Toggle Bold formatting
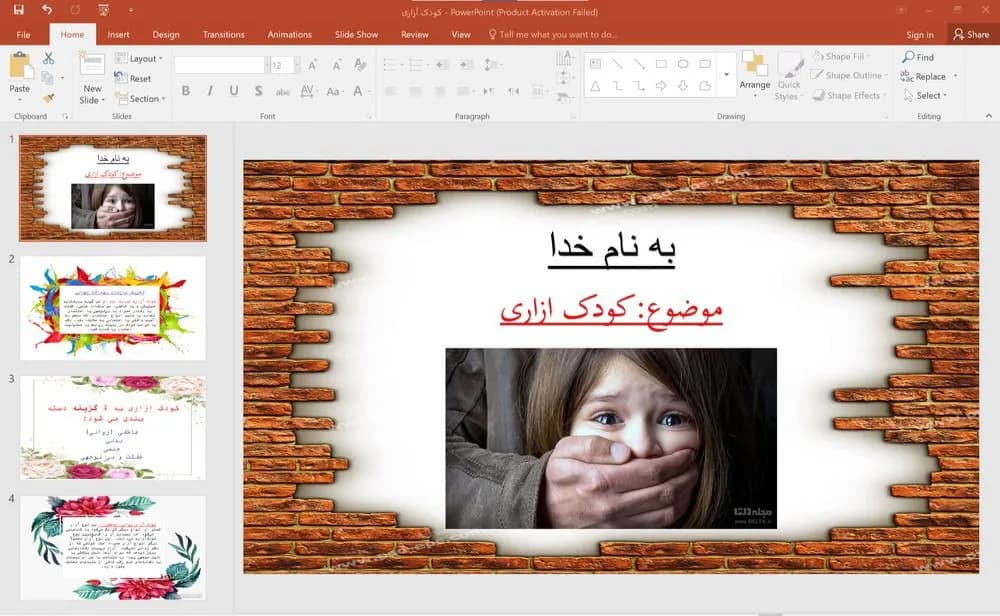Image resolution: width=1000 pixels, height=616 pixels. 186,91
